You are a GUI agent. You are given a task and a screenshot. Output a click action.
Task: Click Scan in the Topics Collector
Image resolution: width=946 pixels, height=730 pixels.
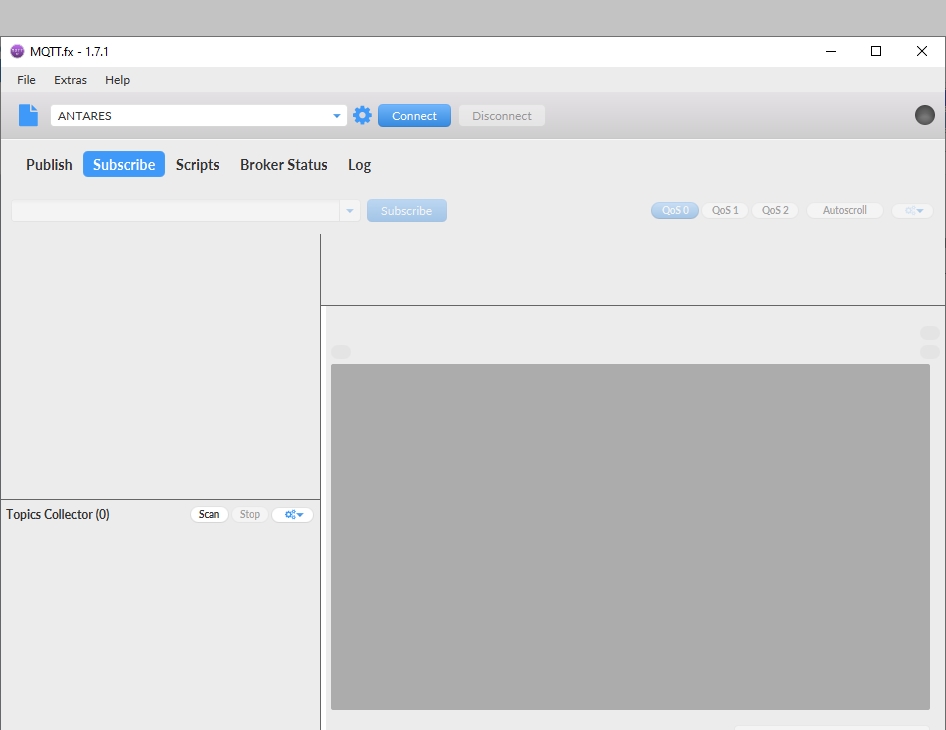209,515
